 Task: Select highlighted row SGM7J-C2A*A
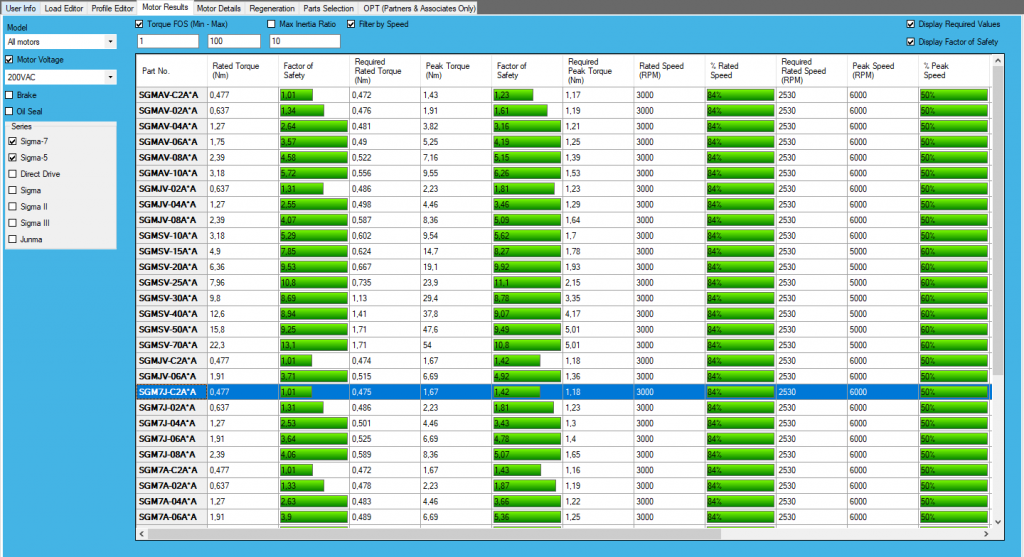click(x=564, y=392)
